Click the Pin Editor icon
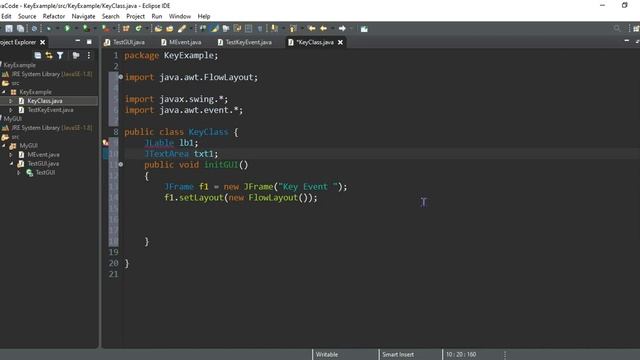 [364, 29]
